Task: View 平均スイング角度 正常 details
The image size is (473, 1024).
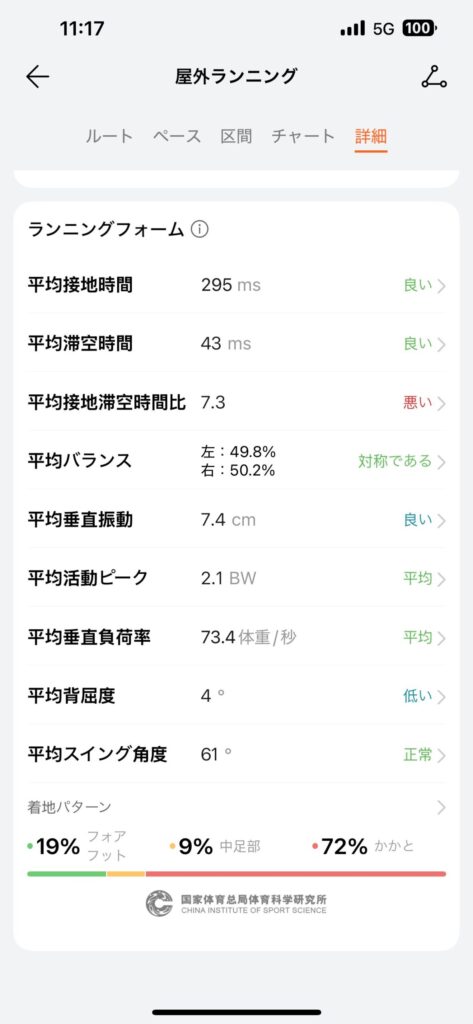Action: point(425,756)
